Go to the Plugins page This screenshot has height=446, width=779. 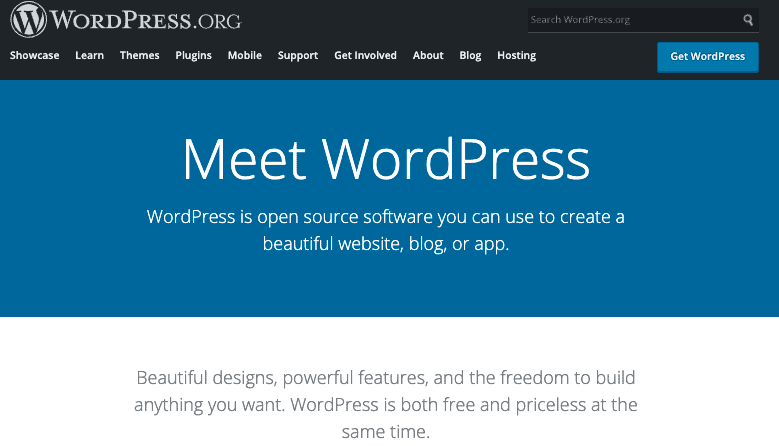pos(193,56)
